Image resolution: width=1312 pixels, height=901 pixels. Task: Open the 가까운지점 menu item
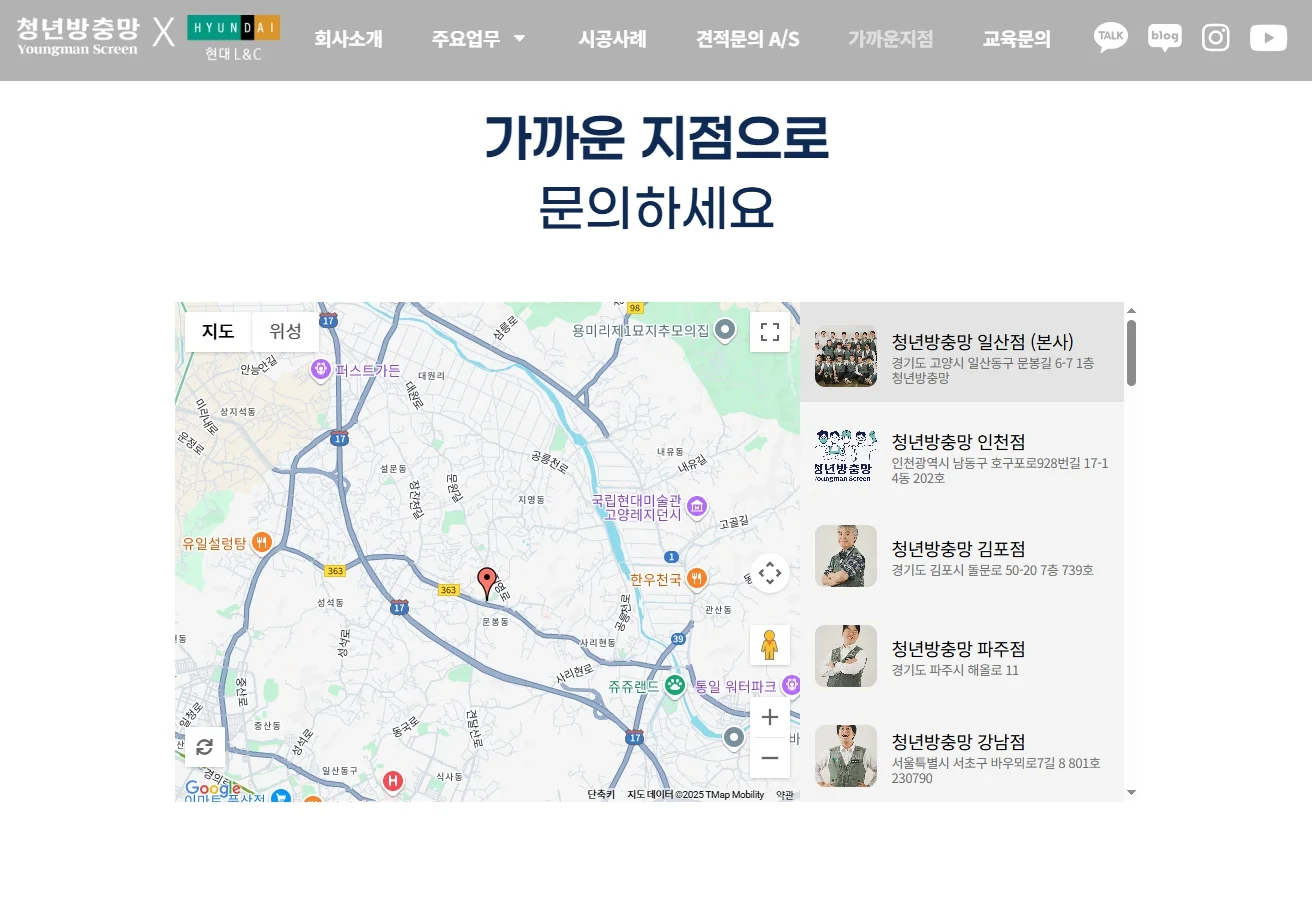point(891,39)
